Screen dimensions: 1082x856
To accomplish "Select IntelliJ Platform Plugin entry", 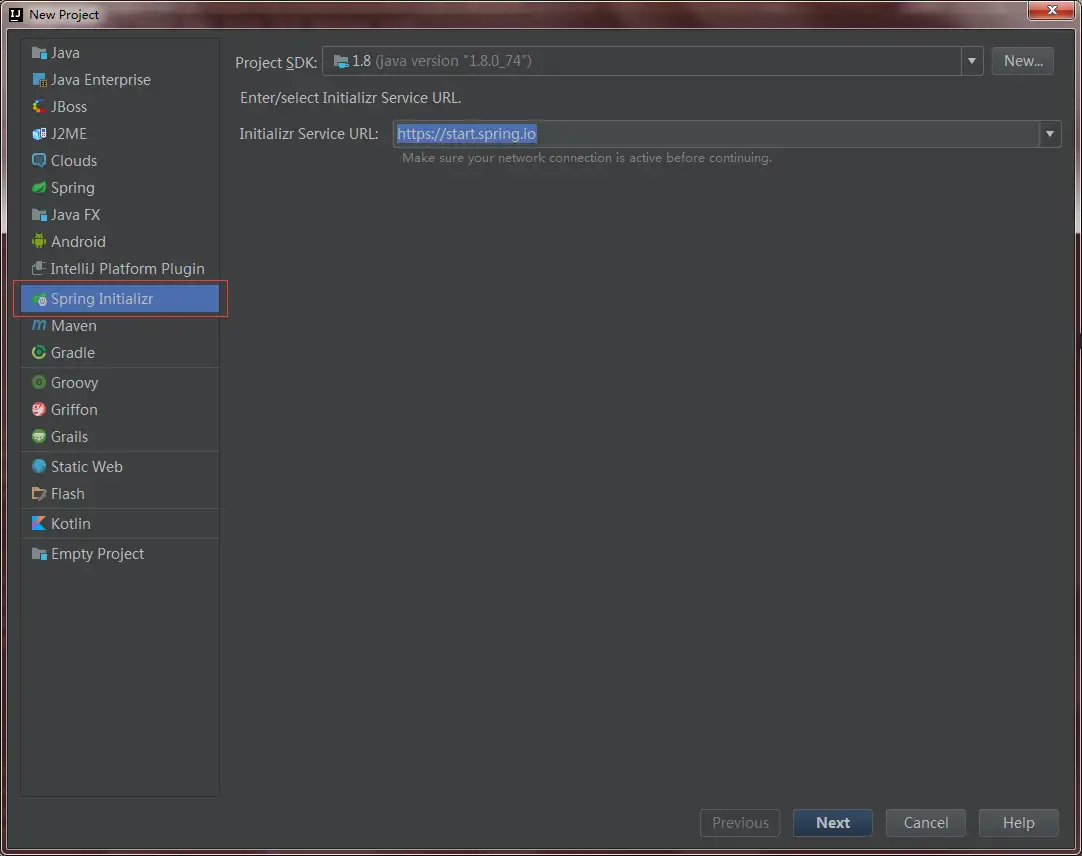I will tap(127, 269).
